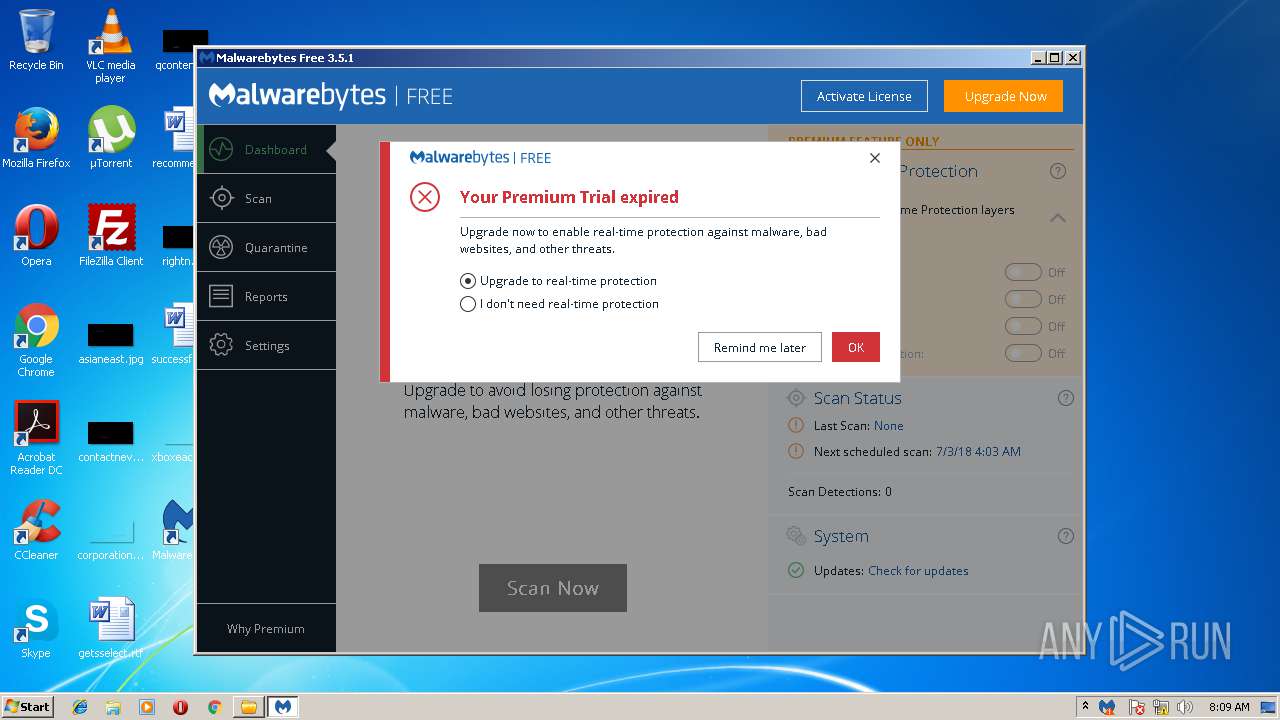
Task: Close the trial expired dialog
Action: coord(875,158)
